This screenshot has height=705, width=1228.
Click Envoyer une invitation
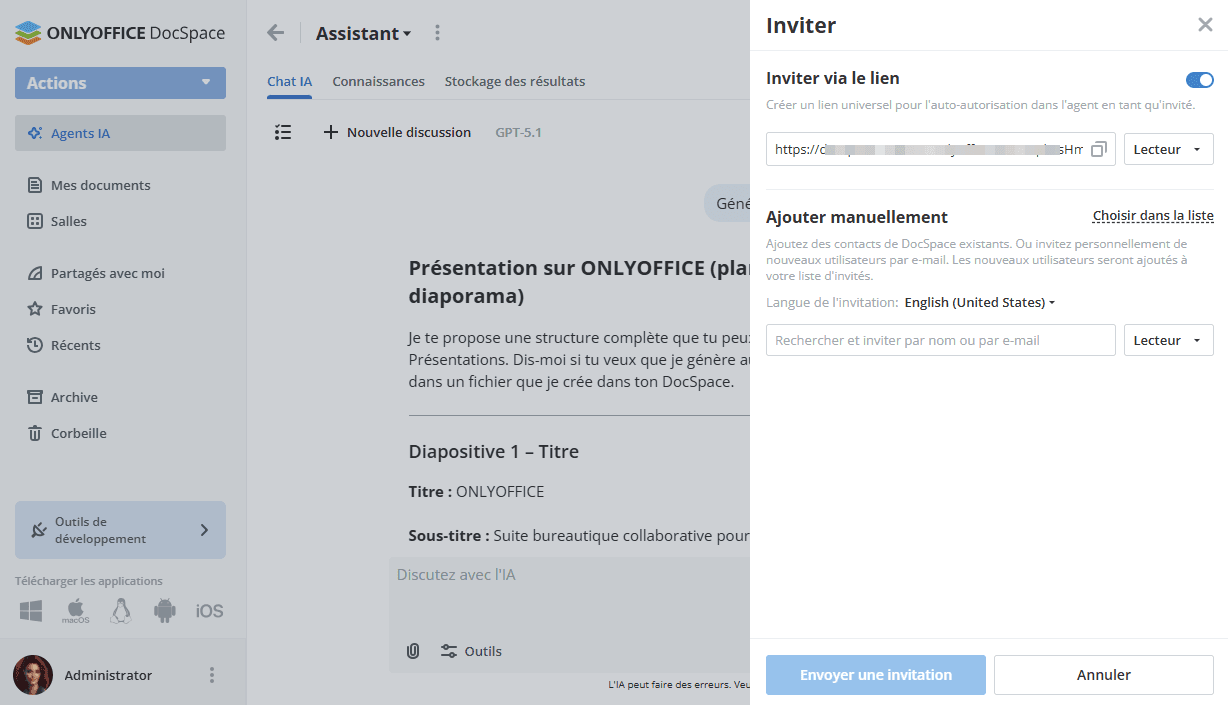[x=875, y=675]
